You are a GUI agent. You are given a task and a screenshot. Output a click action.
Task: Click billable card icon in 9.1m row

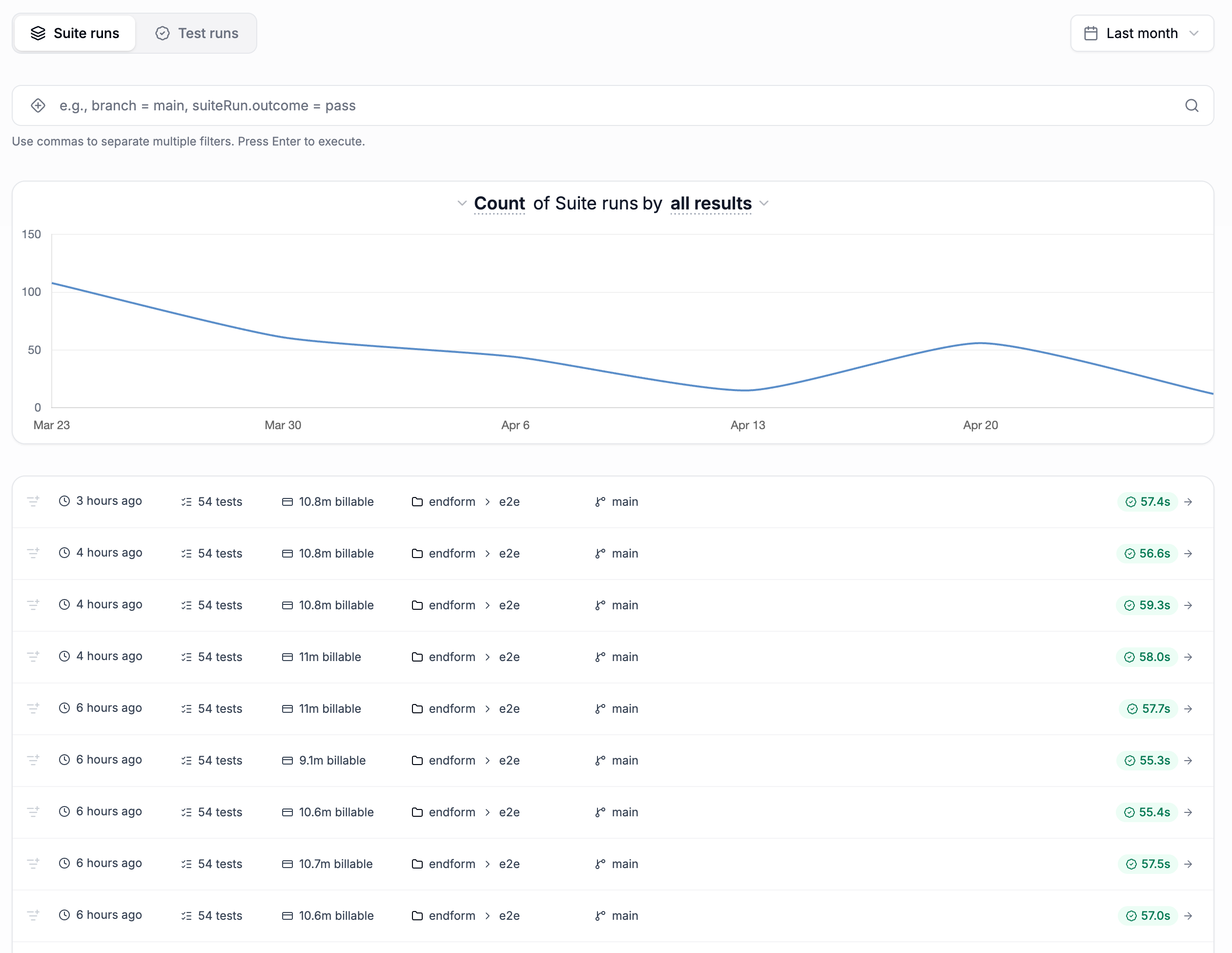tap(287, 760)
